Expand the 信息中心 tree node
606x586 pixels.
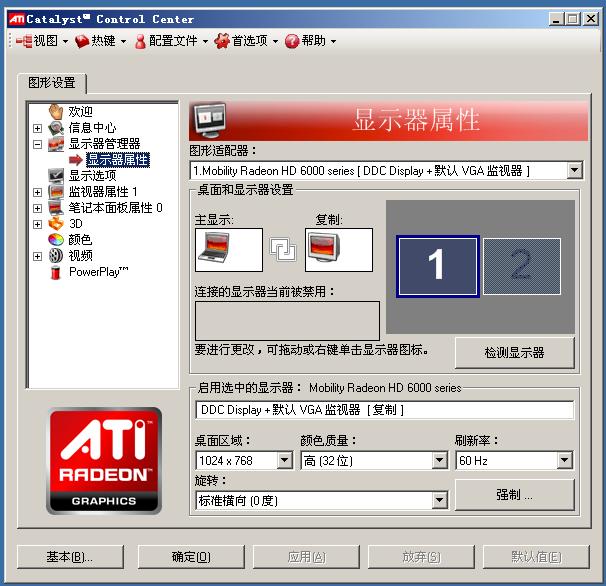click(37, 128)
